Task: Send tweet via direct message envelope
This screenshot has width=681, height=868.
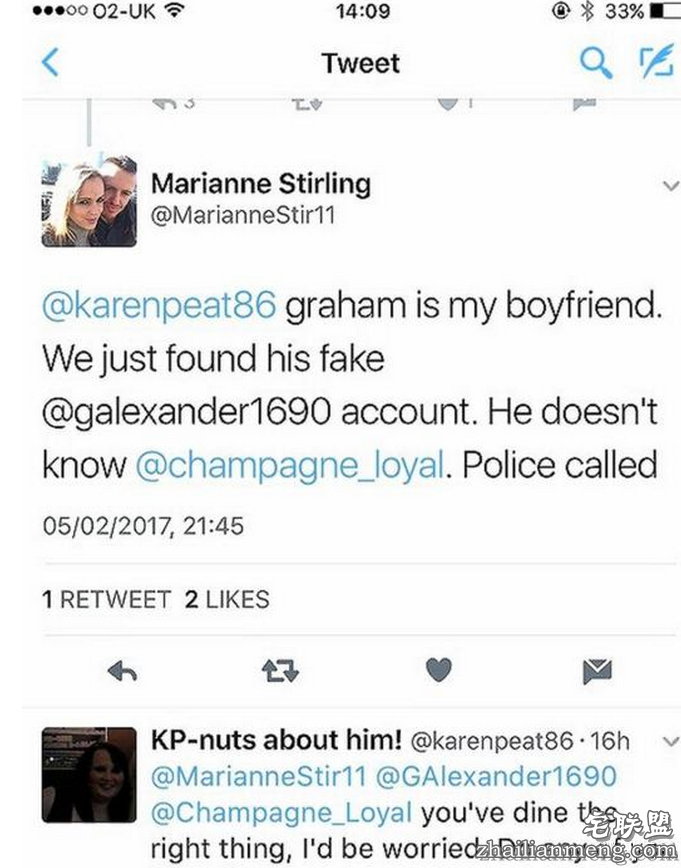Action: (597, 671)
